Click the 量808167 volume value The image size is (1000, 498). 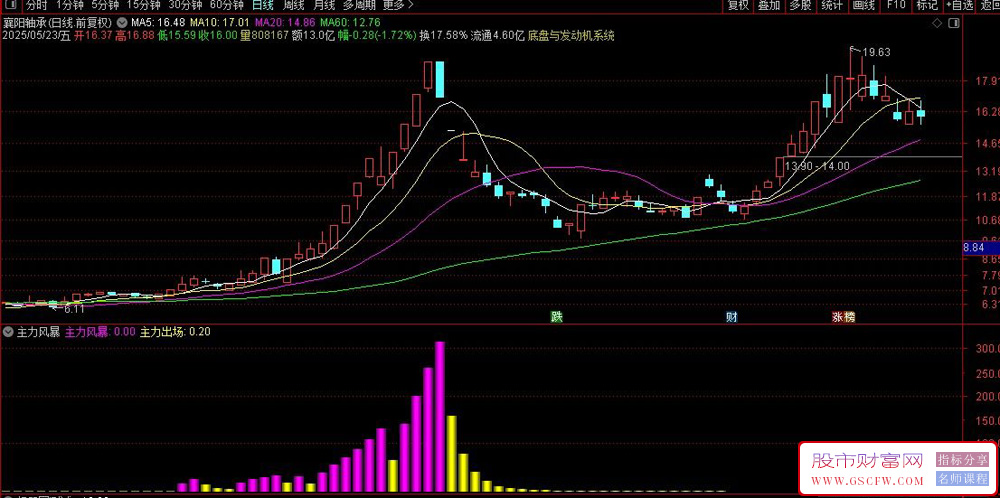tap(264, 36)
